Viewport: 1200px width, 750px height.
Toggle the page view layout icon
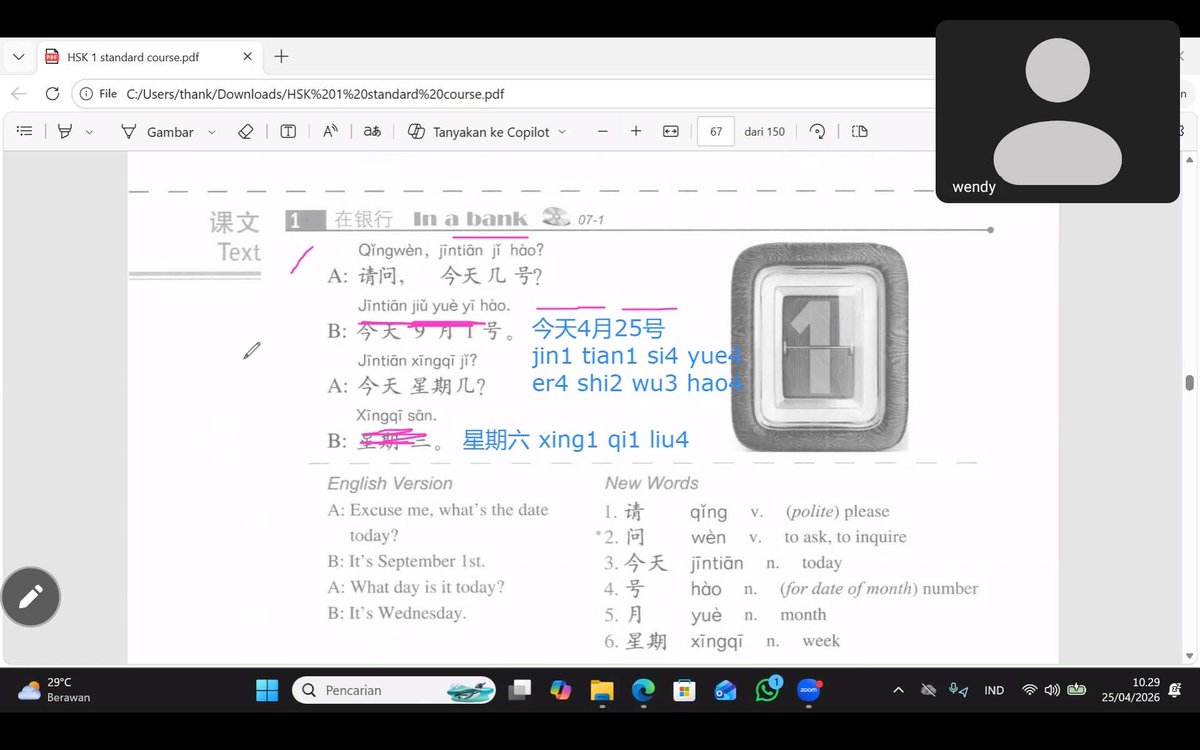859,131
